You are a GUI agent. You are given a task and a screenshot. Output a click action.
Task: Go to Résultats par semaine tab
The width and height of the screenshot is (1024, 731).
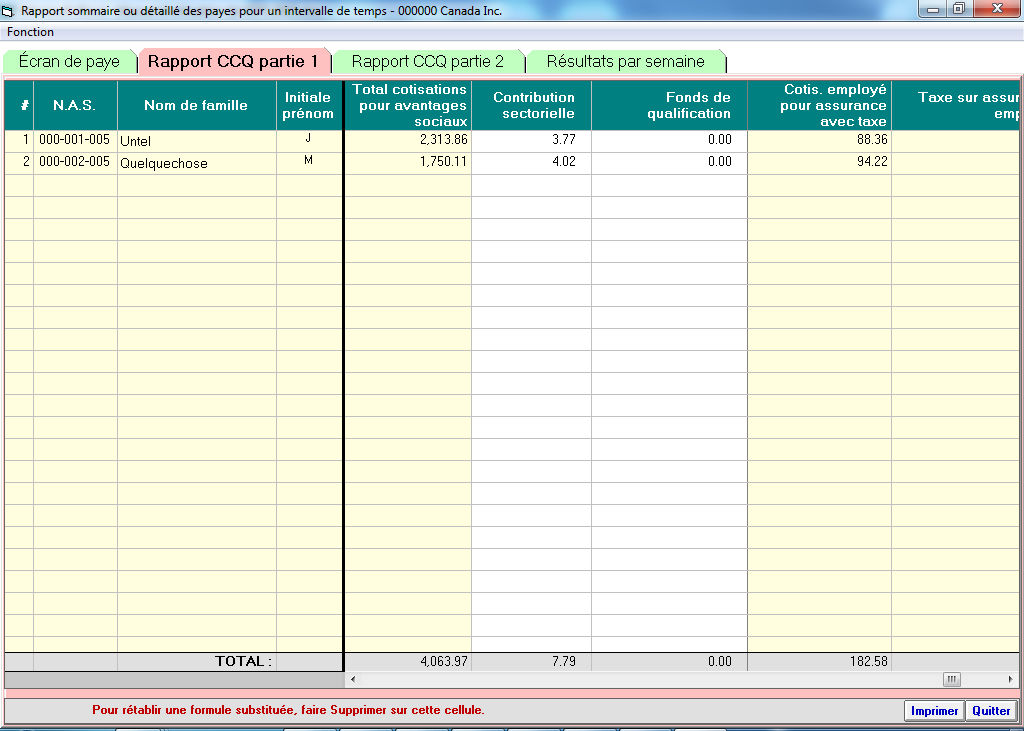tap(625, 62)
